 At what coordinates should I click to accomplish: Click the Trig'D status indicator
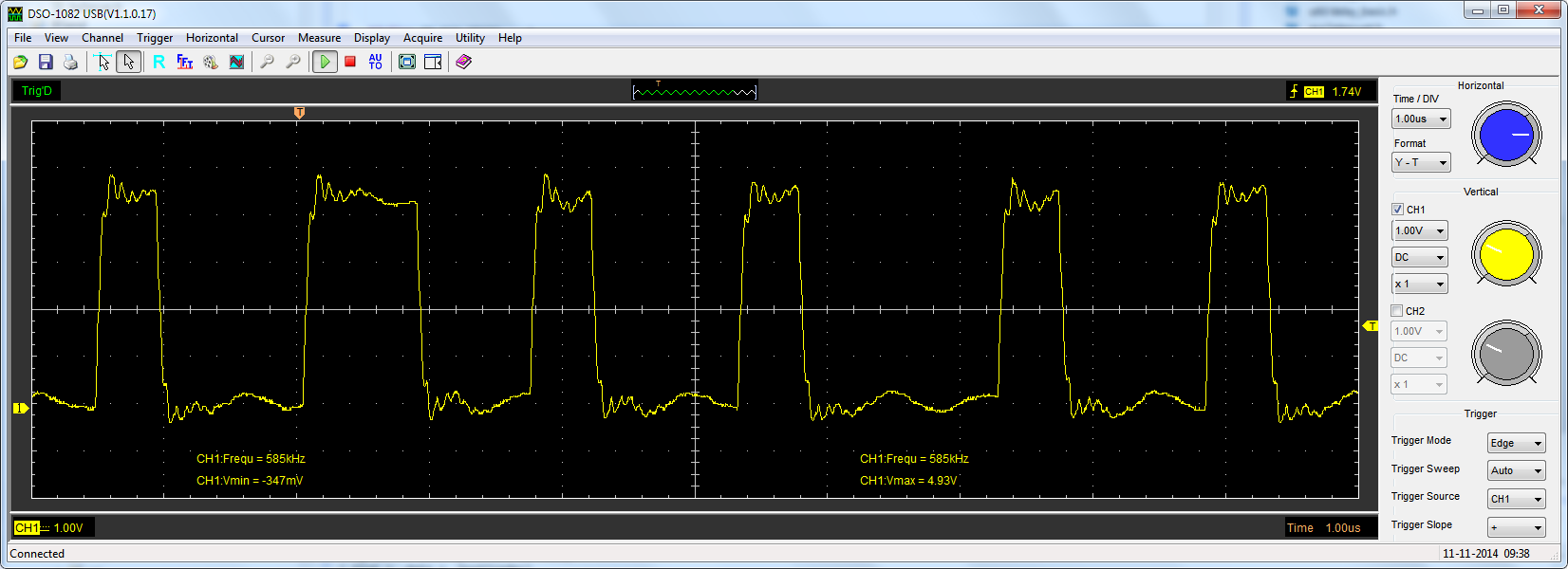pyautogui.click(x=37, y=91)
